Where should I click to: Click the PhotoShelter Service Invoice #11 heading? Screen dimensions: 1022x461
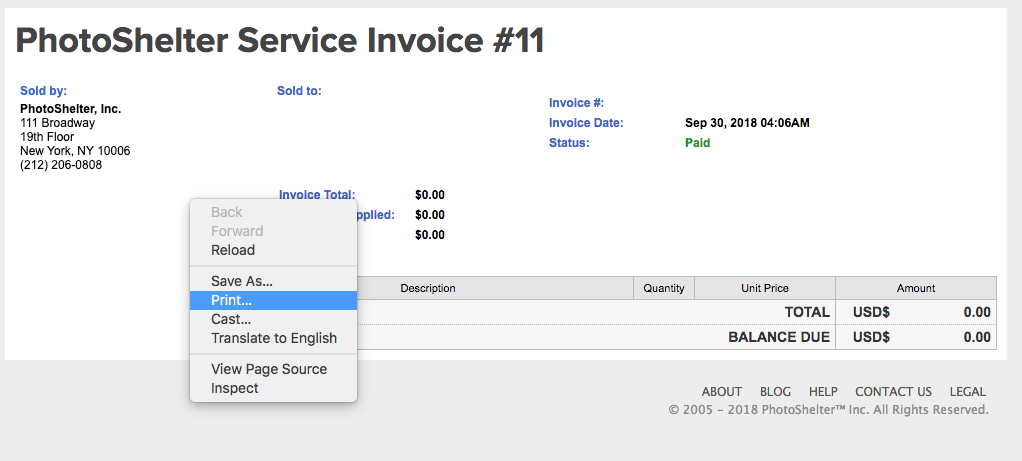(x=280, y=41)
